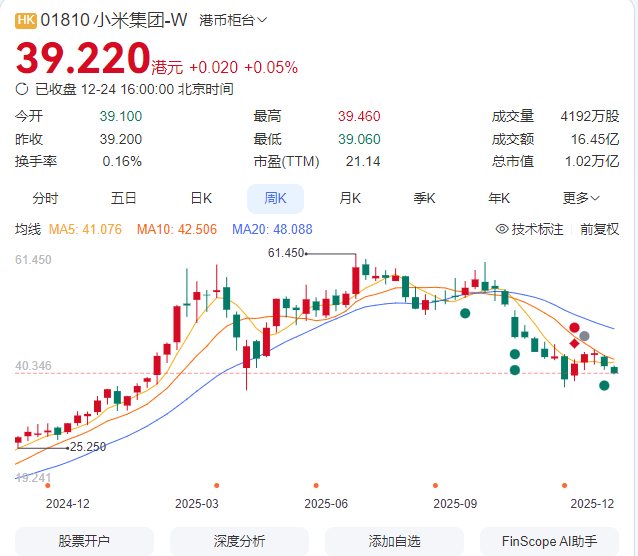Select the 周K tab
The image size is (638, 556).
(275, 199)
